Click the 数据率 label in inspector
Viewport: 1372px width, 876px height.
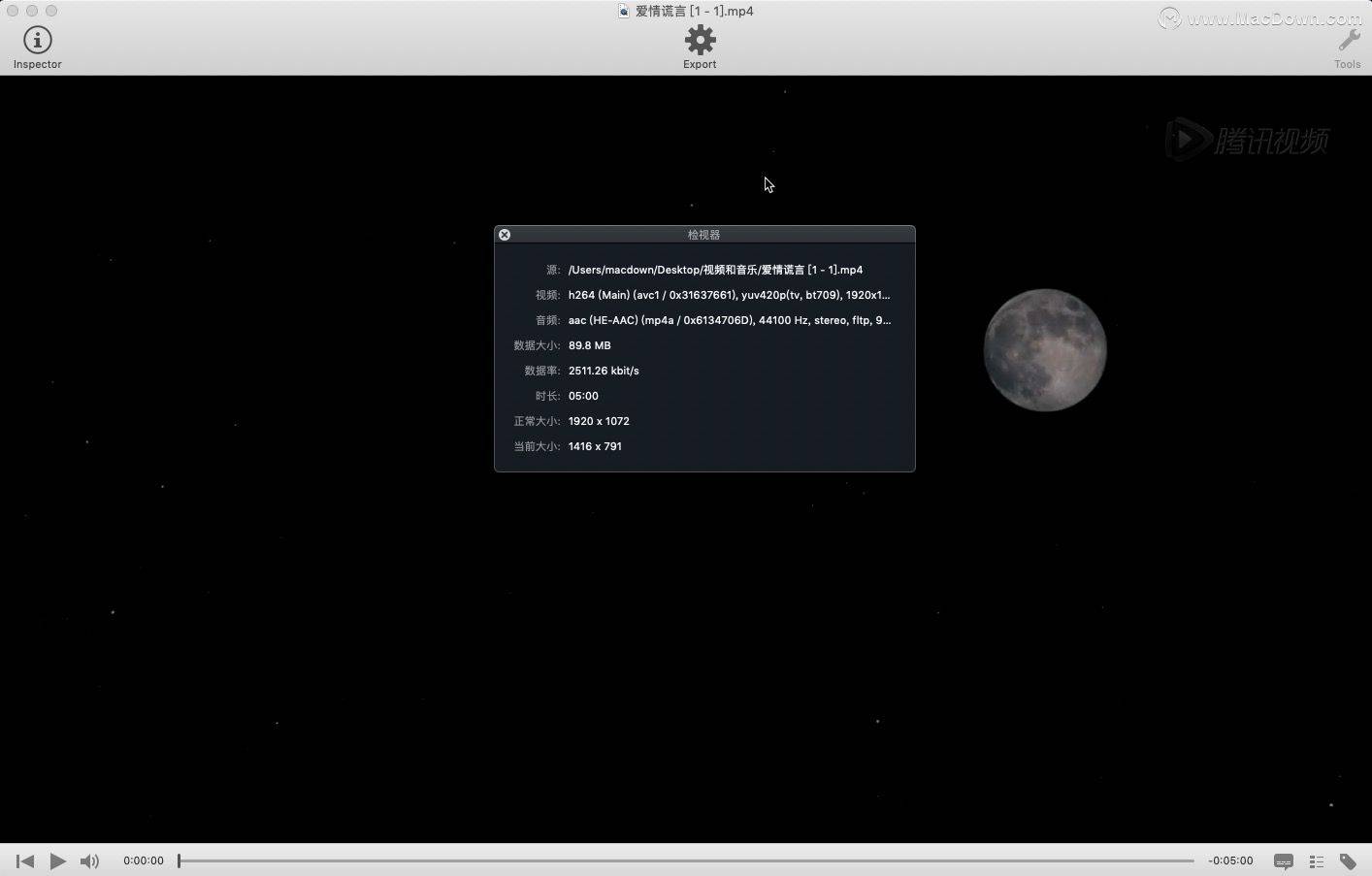pyautogui.click(x=542, y=371)
